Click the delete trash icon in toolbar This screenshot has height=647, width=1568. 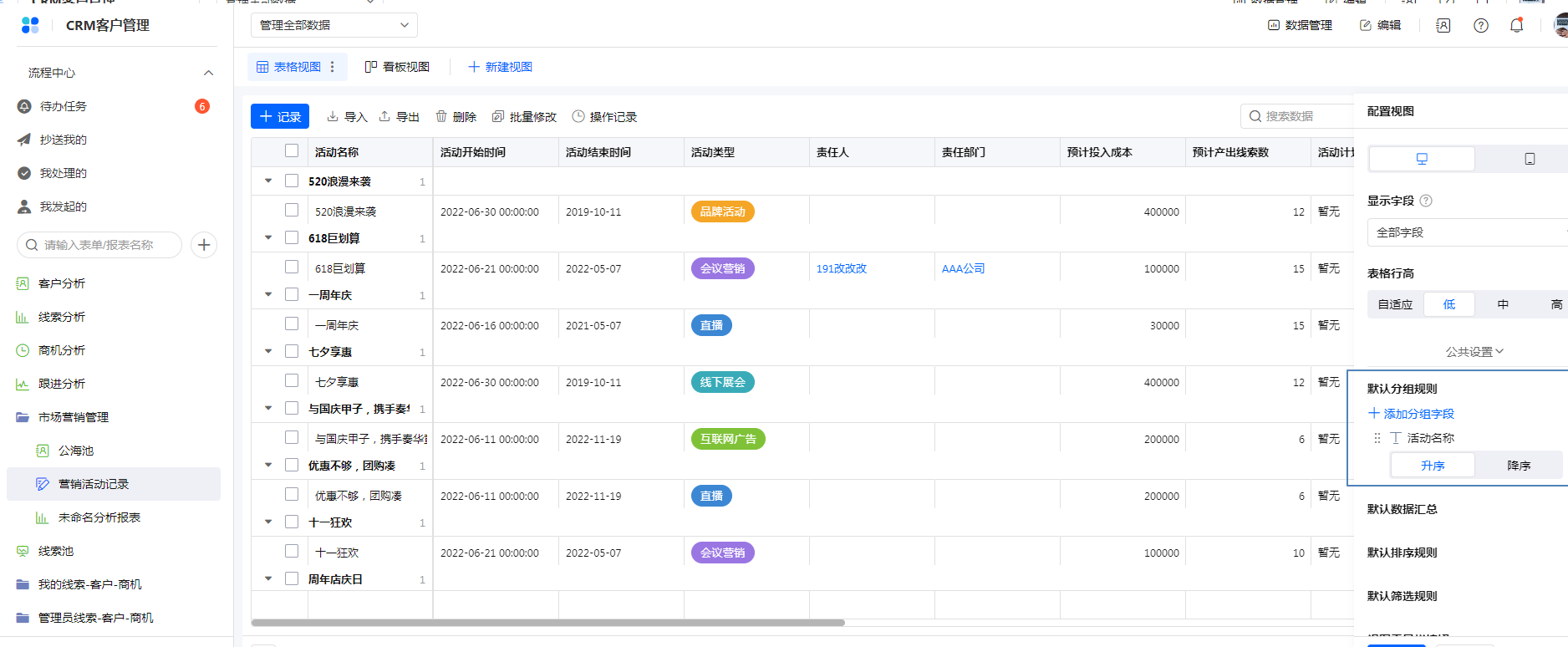441,117
